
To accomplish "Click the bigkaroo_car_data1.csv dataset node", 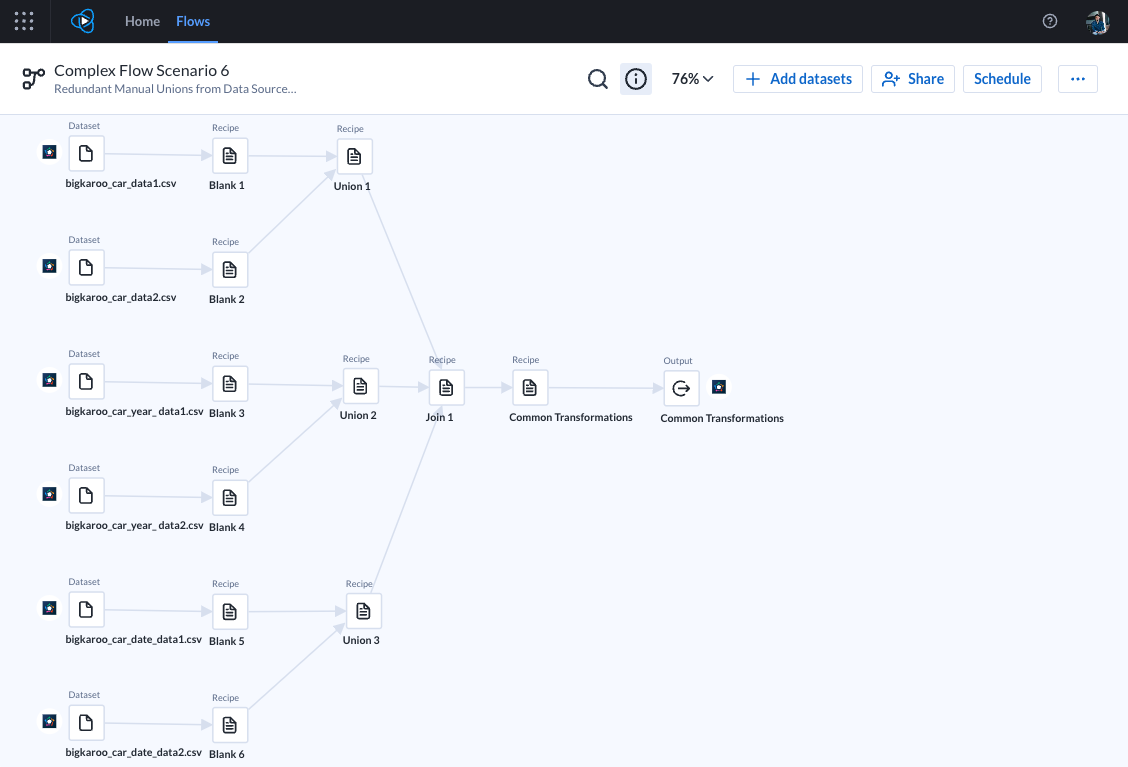I will 86,153.
